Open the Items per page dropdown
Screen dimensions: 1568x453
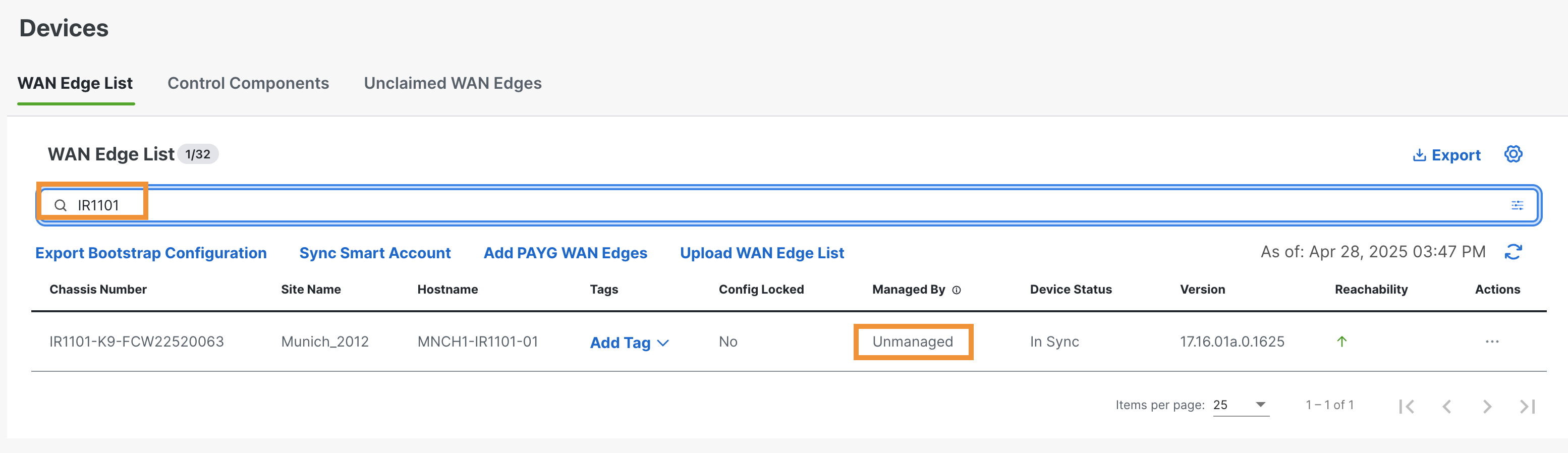1241,405
